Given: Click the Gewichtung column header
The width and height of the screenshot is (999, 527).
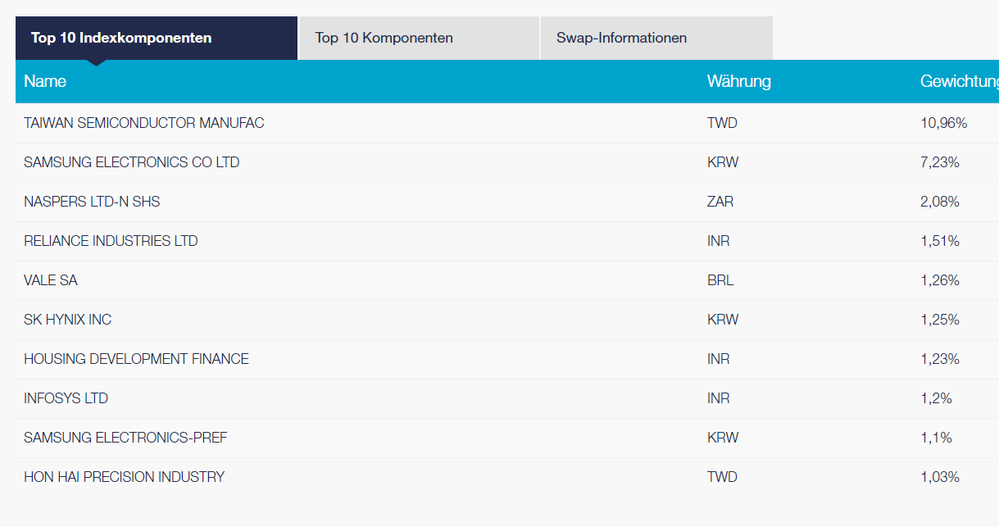Looking at the screenshot, I should pyautogui.click(x=958, y=81).
